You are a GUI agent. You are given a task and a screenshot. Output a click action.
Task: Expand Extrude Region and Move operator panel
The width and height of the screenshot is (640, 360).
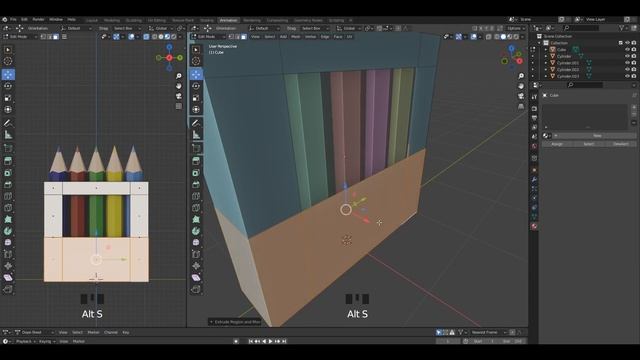point(235,322)
